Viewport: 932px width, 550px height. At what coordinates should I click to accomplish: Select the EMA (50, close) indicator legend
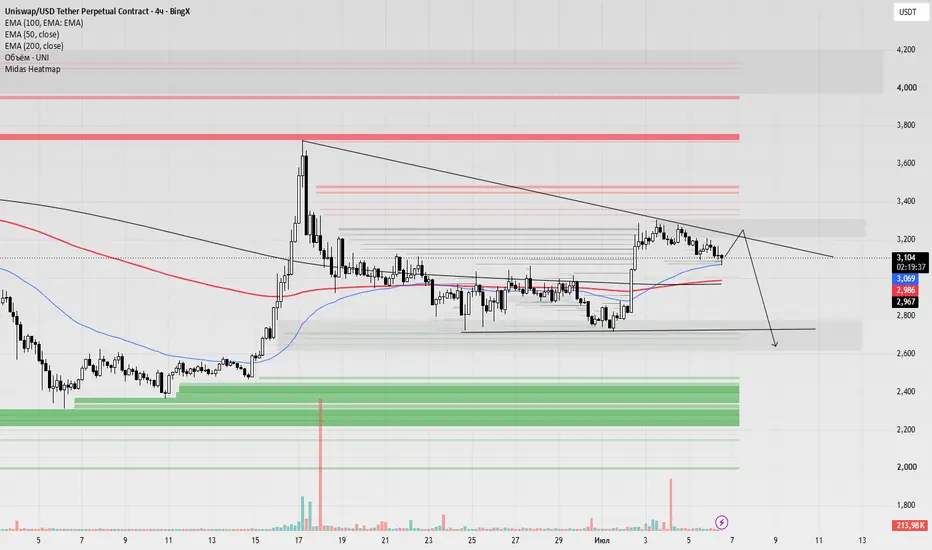point(32,34)
